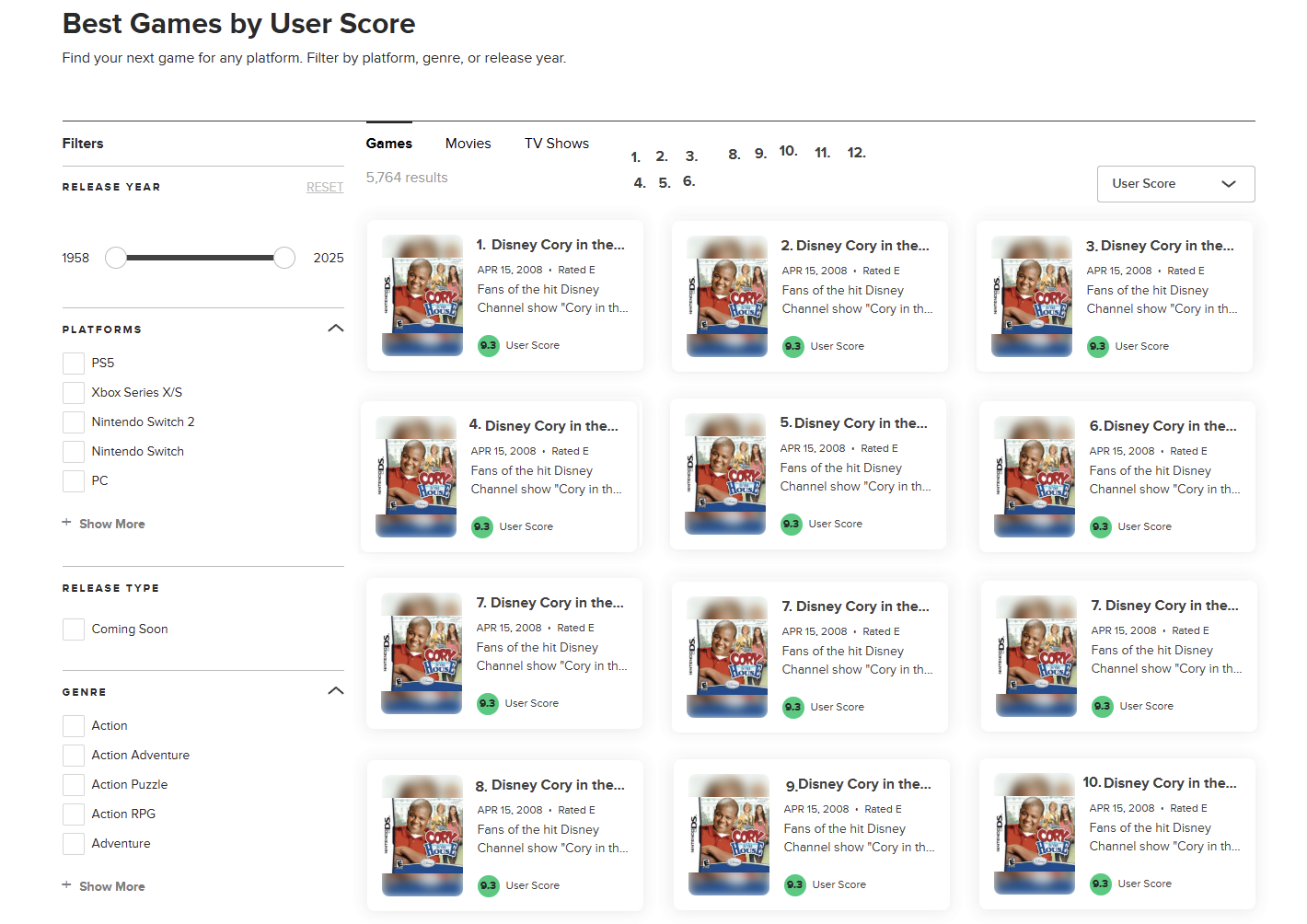1307x924 pixels.
Task: Open the TV Shows tab
Action: pos(557,144)
